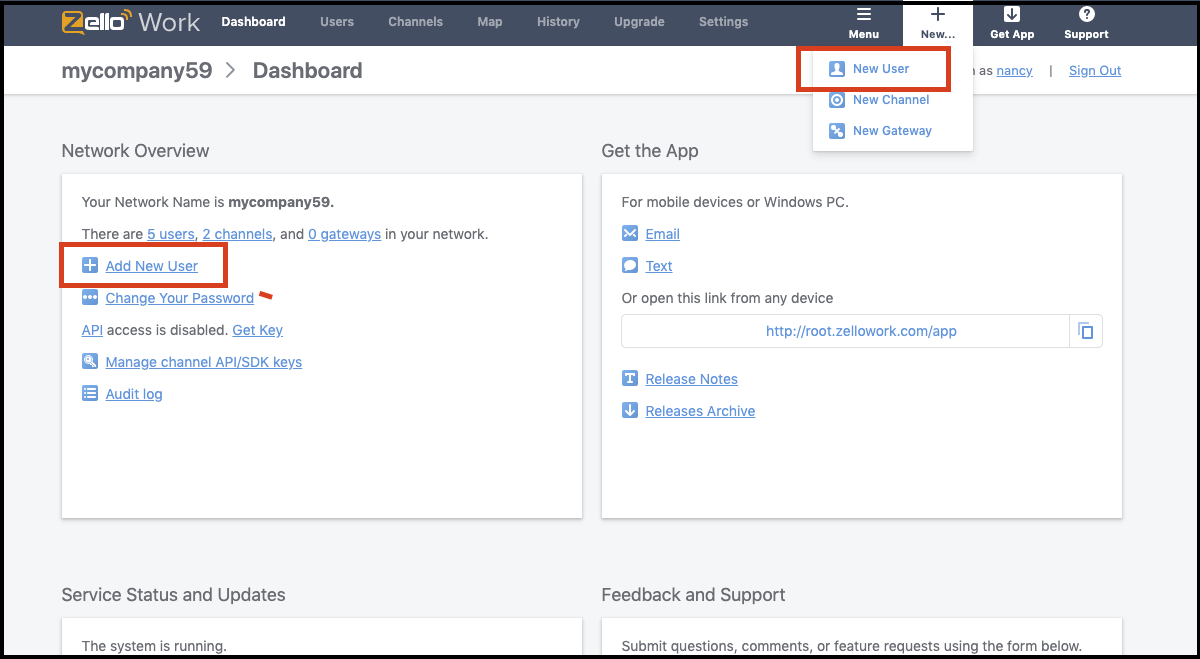Viewport: 1200px width, 659px height.
Task: Open the Settings menu item
Action: [723, 21]
